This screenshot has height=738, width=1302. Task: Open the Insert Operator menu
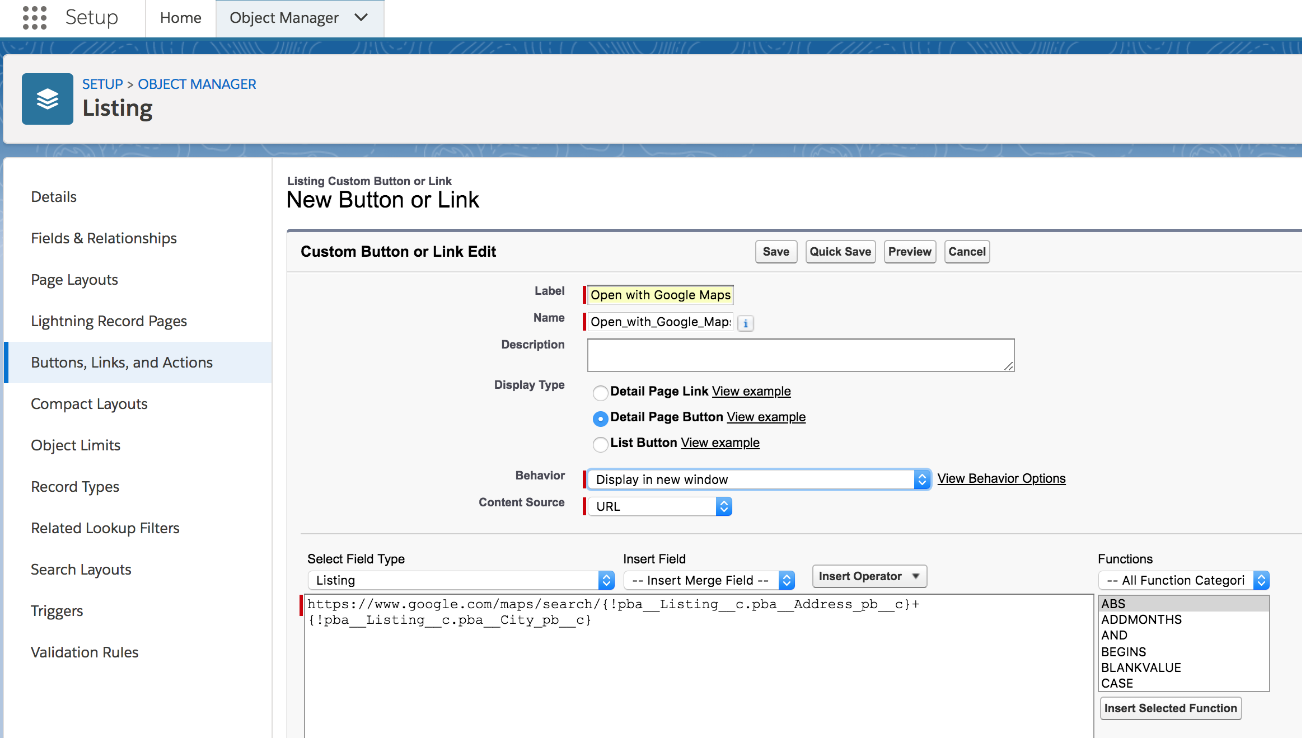pos(868,575)
